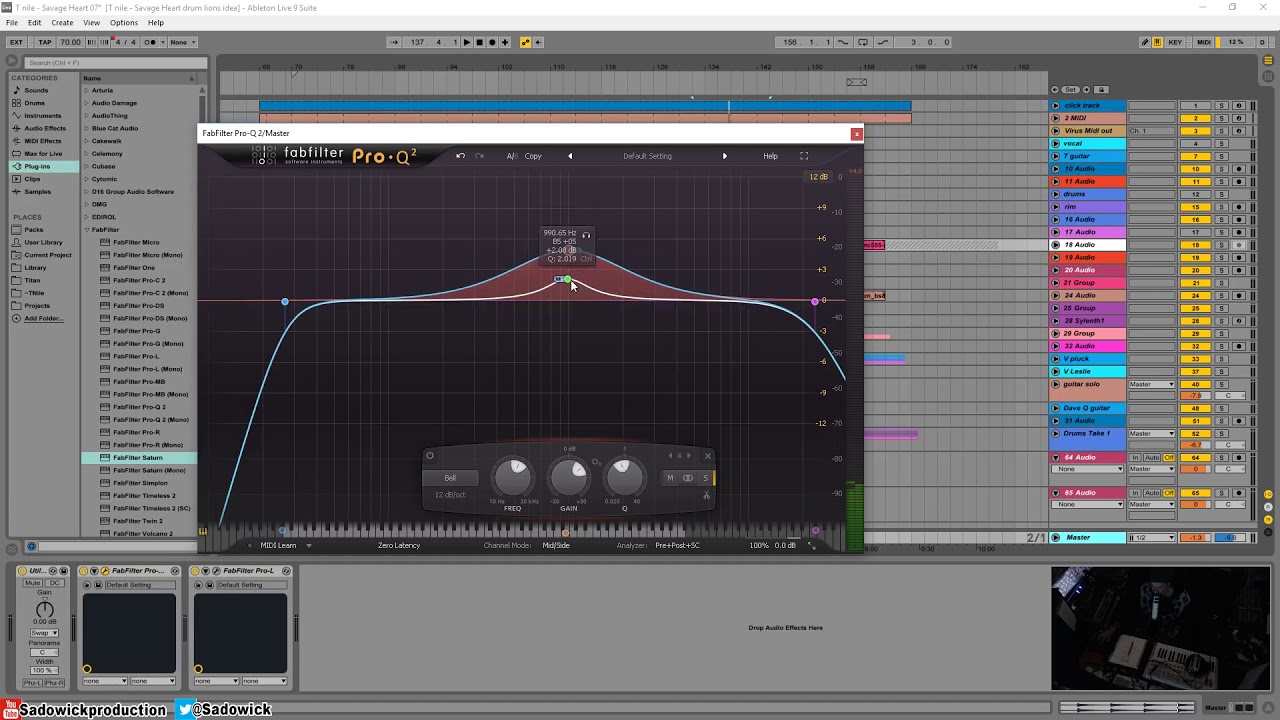
Task: Click the split band scissors icon
Action: pyautogui.click(x=706, y=495)
